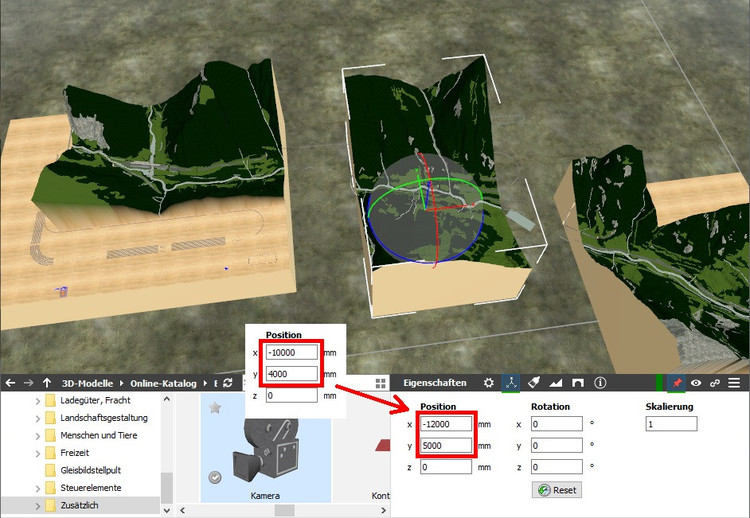
Task: Click the green layer indicator in properties bar
Action: tap(659, 383)
